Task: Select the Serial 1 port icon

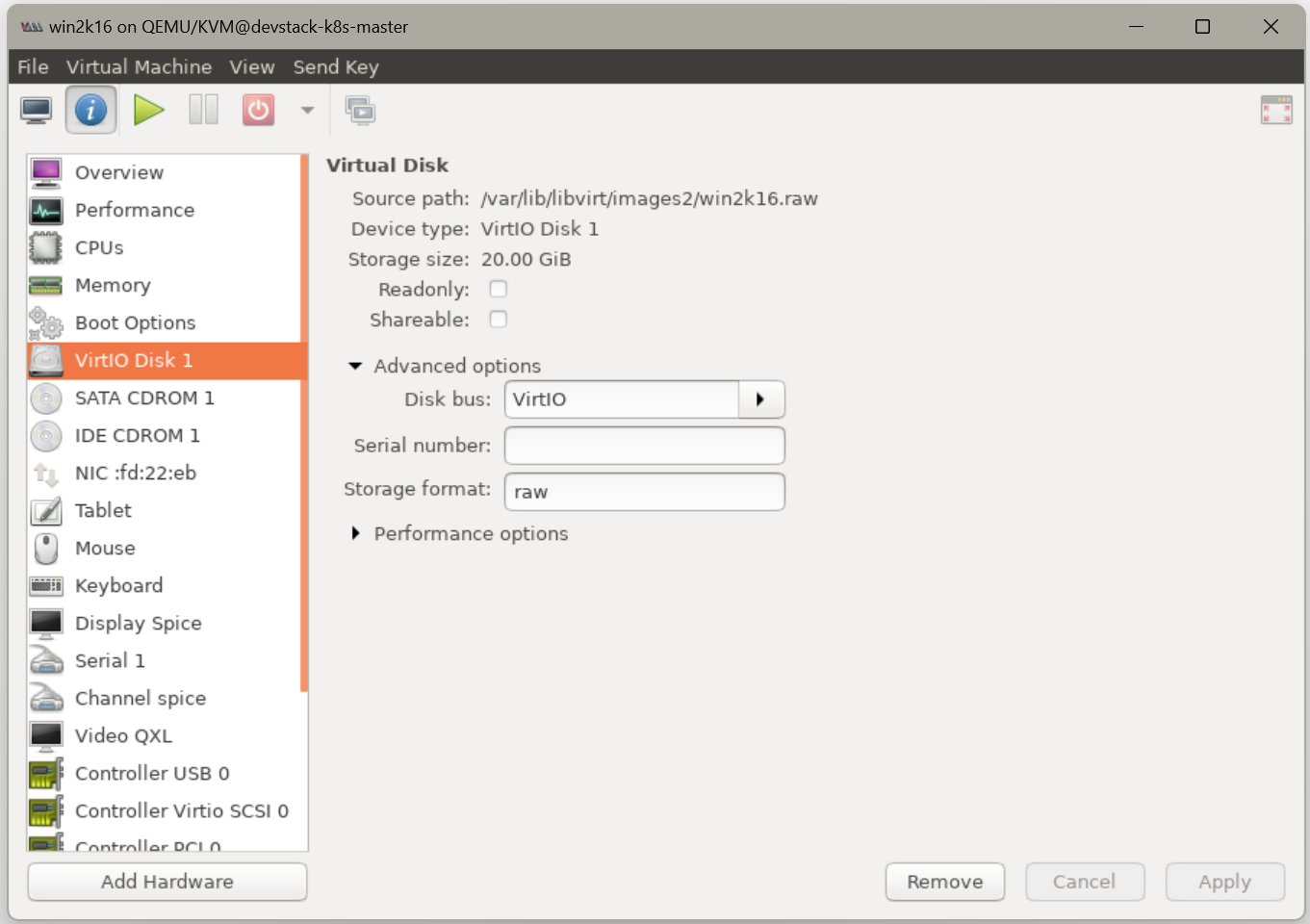Action: (x=46, y=660)
